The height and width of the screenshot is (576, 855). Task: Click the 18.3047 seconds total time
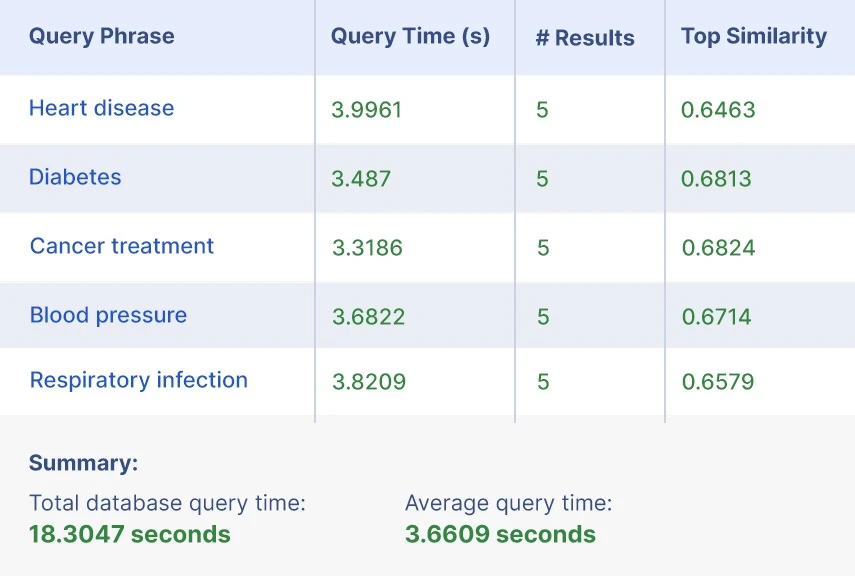click(130, 534)
